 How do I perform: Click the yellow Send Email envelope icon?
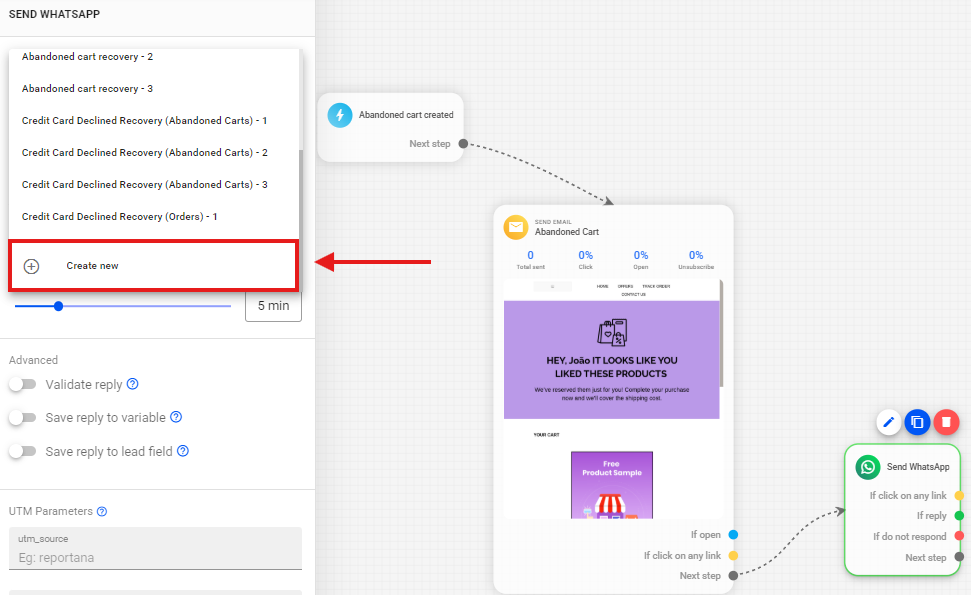point(515,227)
